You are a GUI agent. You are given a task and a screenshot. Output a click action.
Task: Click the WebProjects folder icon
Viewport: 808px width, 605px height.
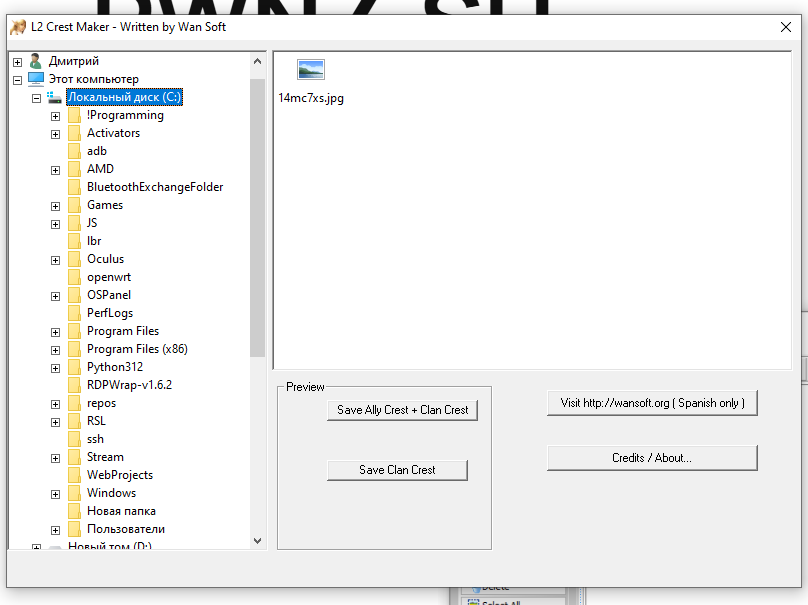point(74,475)
